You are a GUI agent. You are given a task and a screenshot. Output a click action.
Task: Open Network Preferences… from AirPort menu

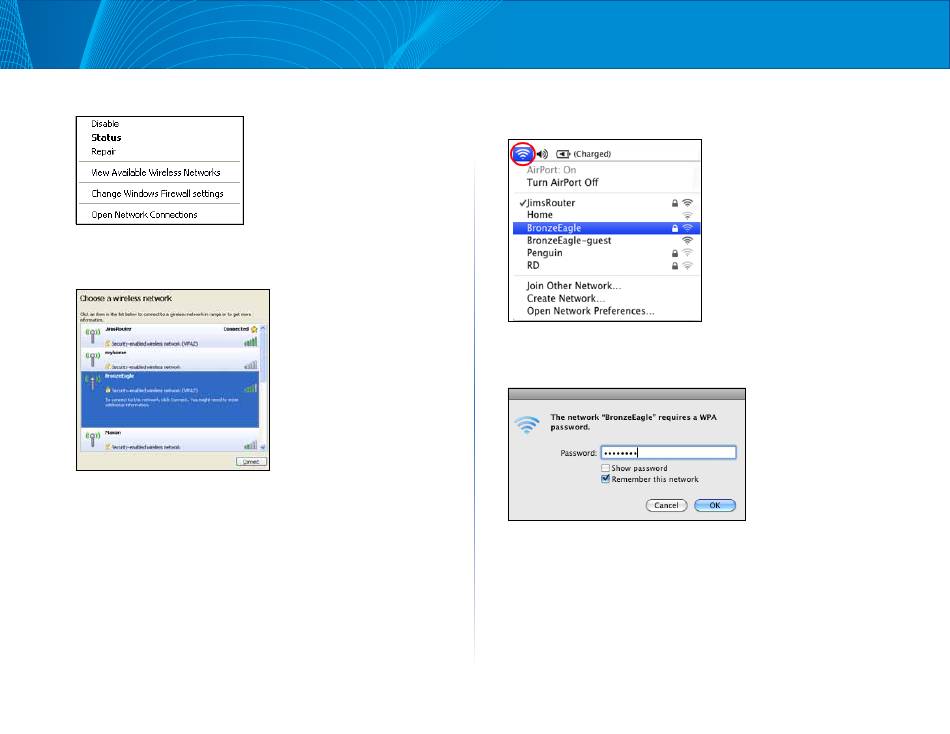pyautogui.click(x=590, y=312)
